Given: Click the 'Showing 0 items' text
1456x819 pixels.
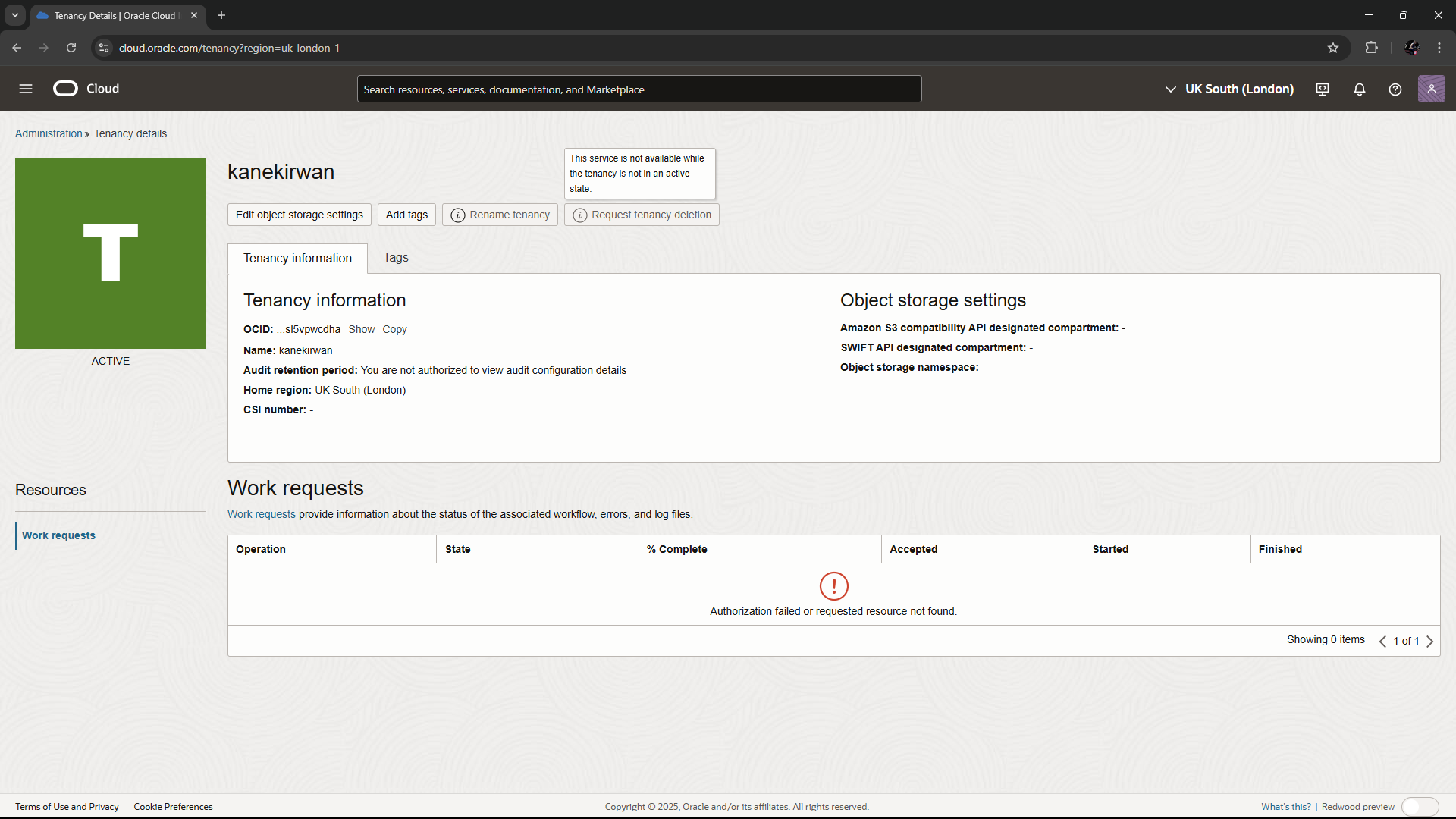Looking at the screenshot, I should 1326,640.
